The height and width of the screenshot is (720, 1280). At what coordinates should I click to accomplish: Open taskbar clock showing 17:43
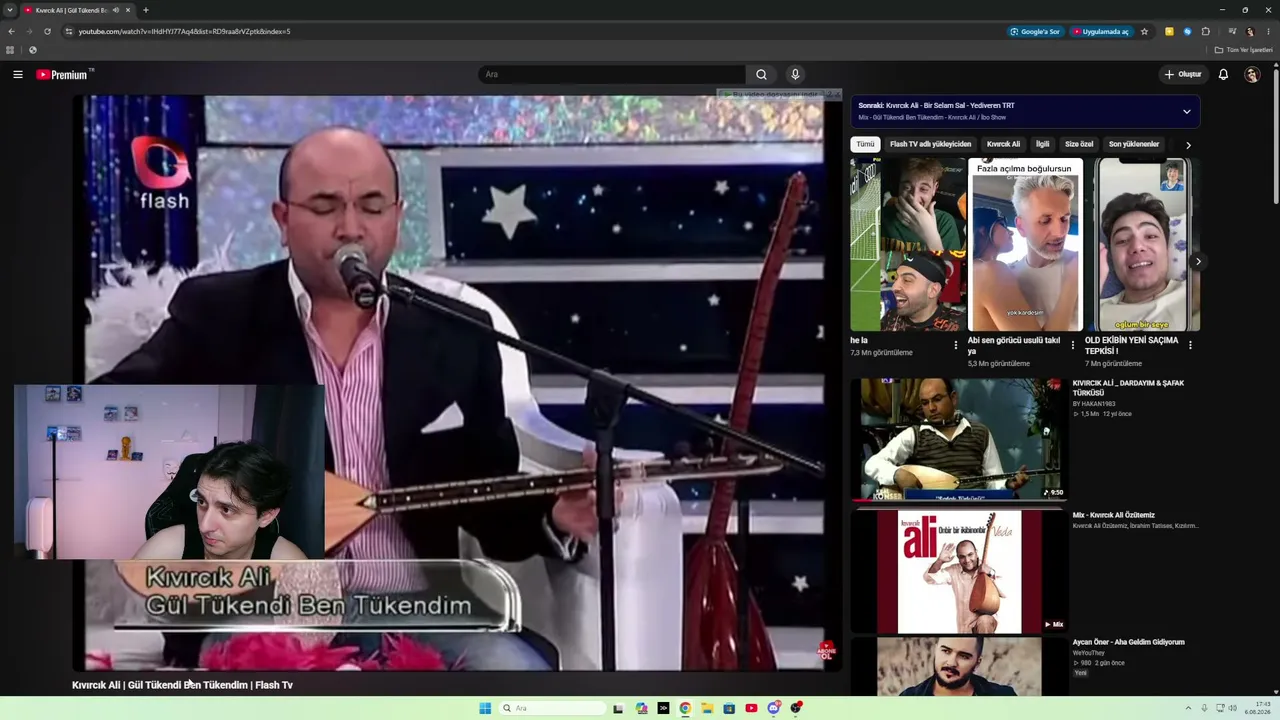coord(1257,708)
